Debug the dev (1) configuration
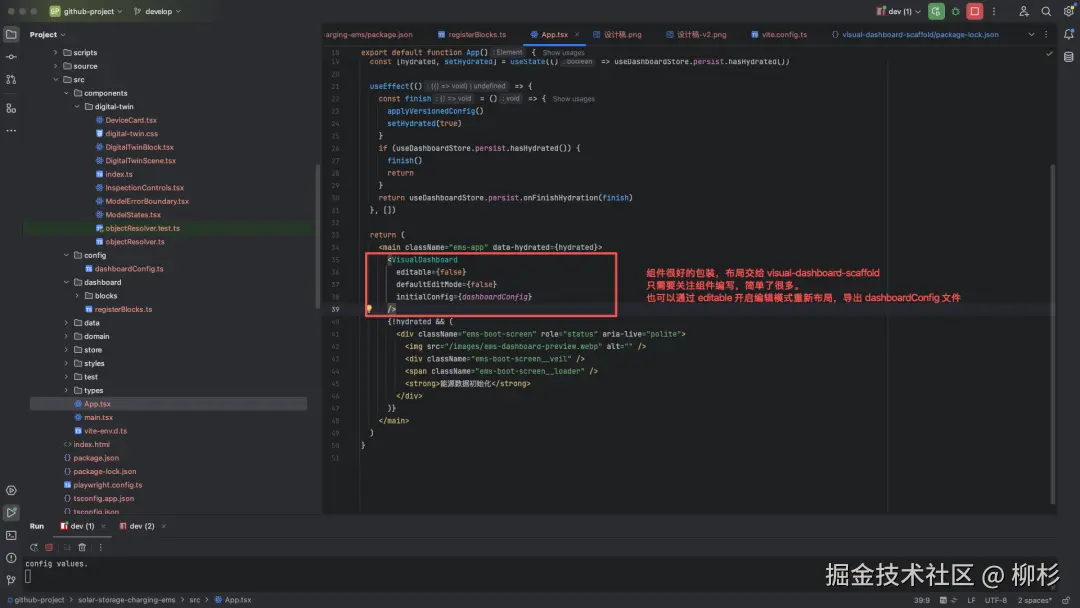This screenshot has width=1080, height=608. 955,11
